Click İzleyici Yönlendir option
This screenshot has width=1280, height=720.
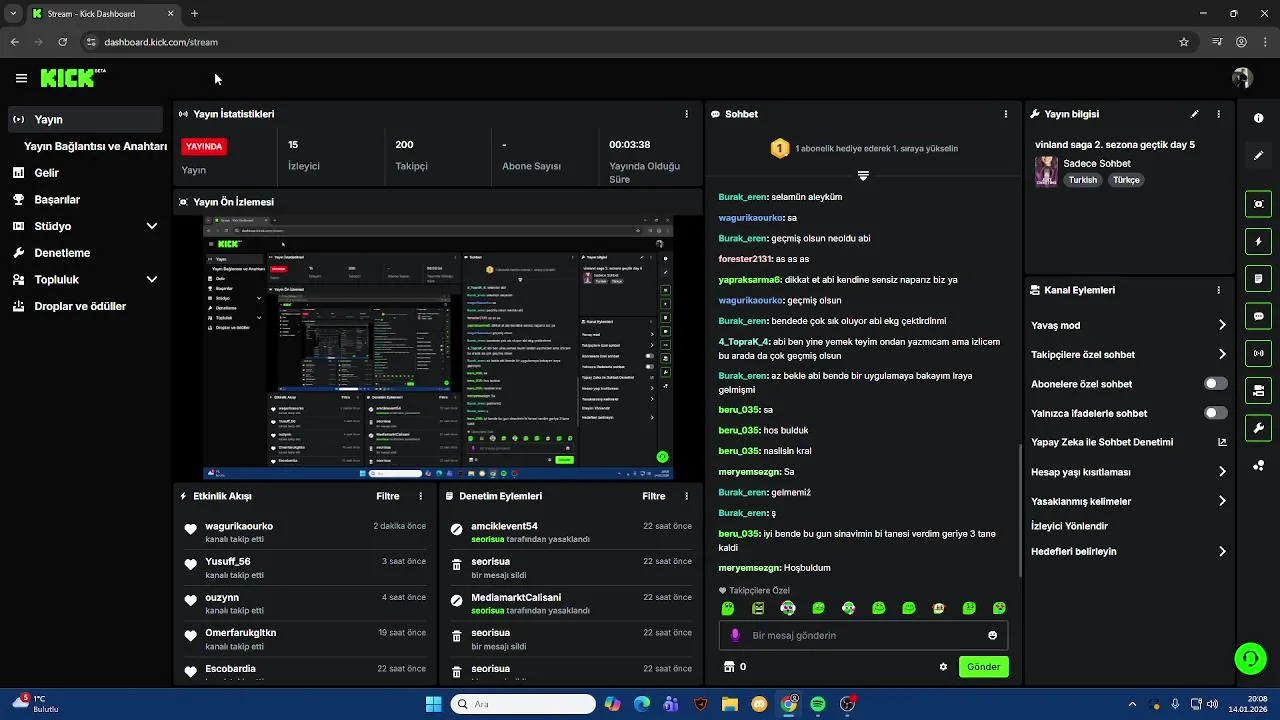1069,526
